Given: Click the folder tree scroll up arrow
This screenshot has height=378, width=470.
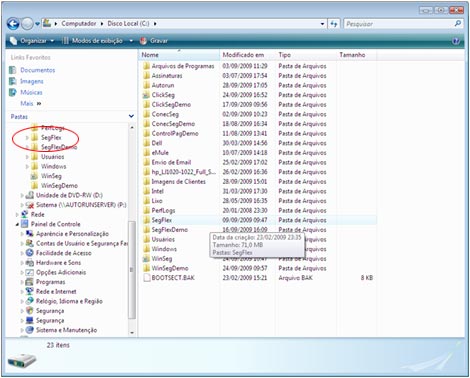Looking at the screenshot, I should click(x=132, y=127).
